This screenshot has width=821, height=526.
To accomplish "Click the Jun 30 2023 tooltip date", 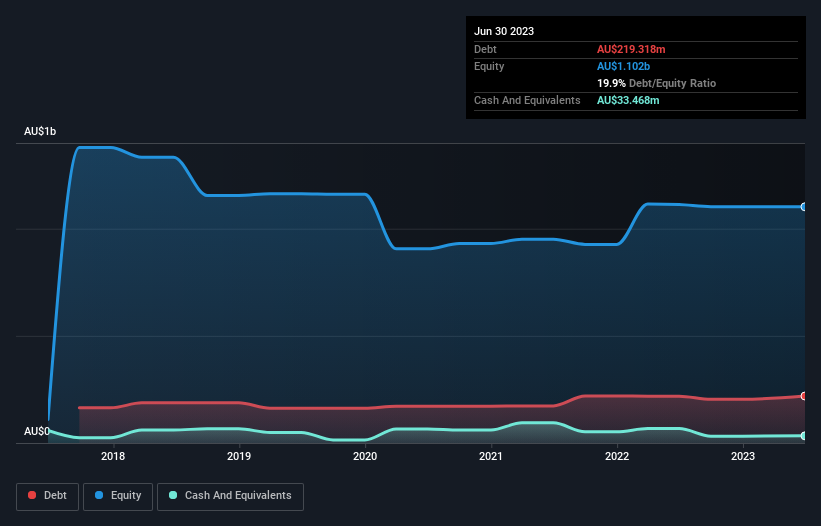I will point(504,31).
